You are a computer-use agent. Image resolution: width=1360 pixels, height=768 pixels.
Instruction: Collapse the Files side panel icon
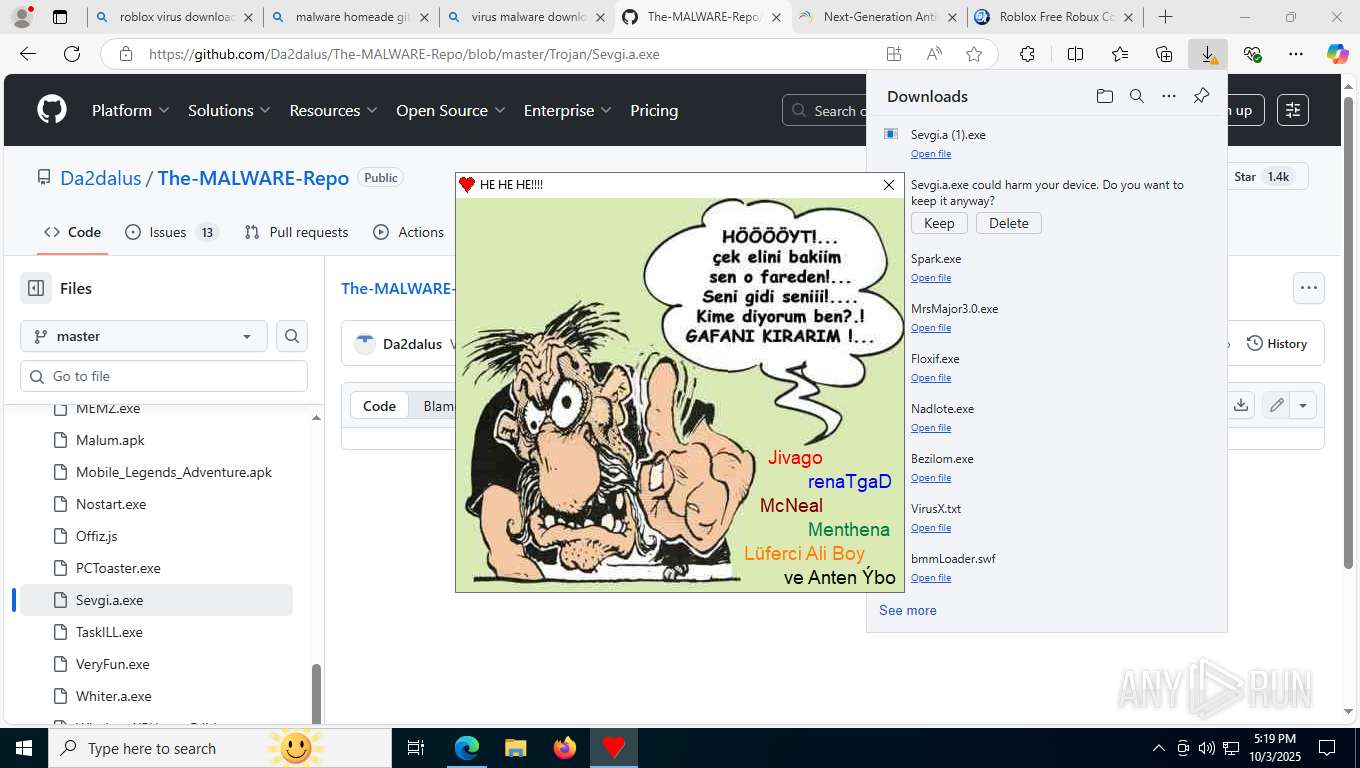(36, 288)
